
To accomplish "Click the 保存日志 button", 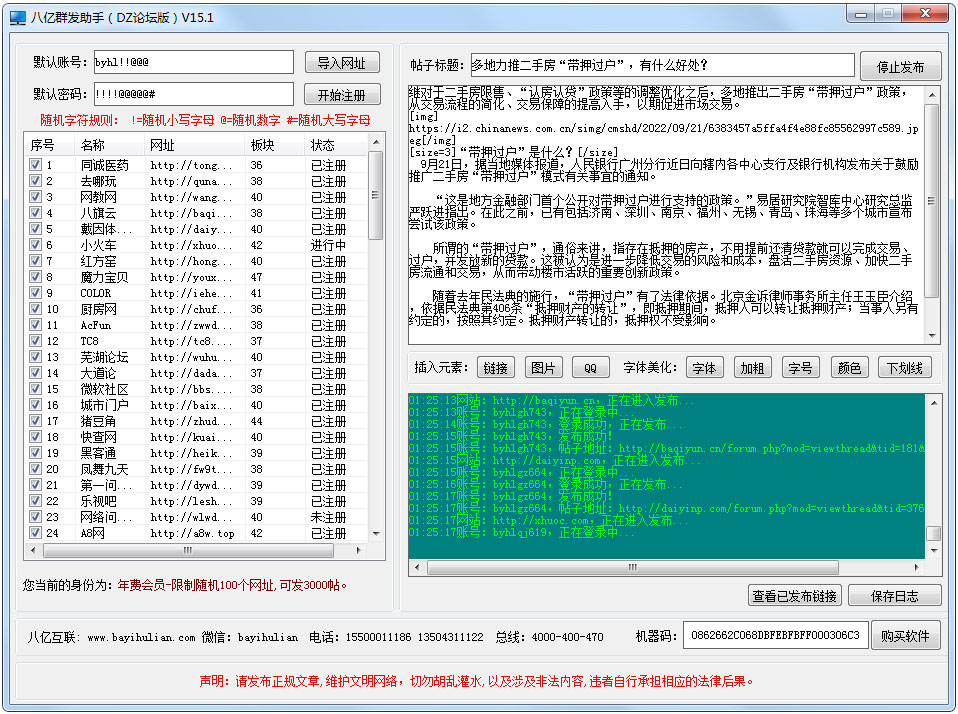I will (x=894, y=596).
